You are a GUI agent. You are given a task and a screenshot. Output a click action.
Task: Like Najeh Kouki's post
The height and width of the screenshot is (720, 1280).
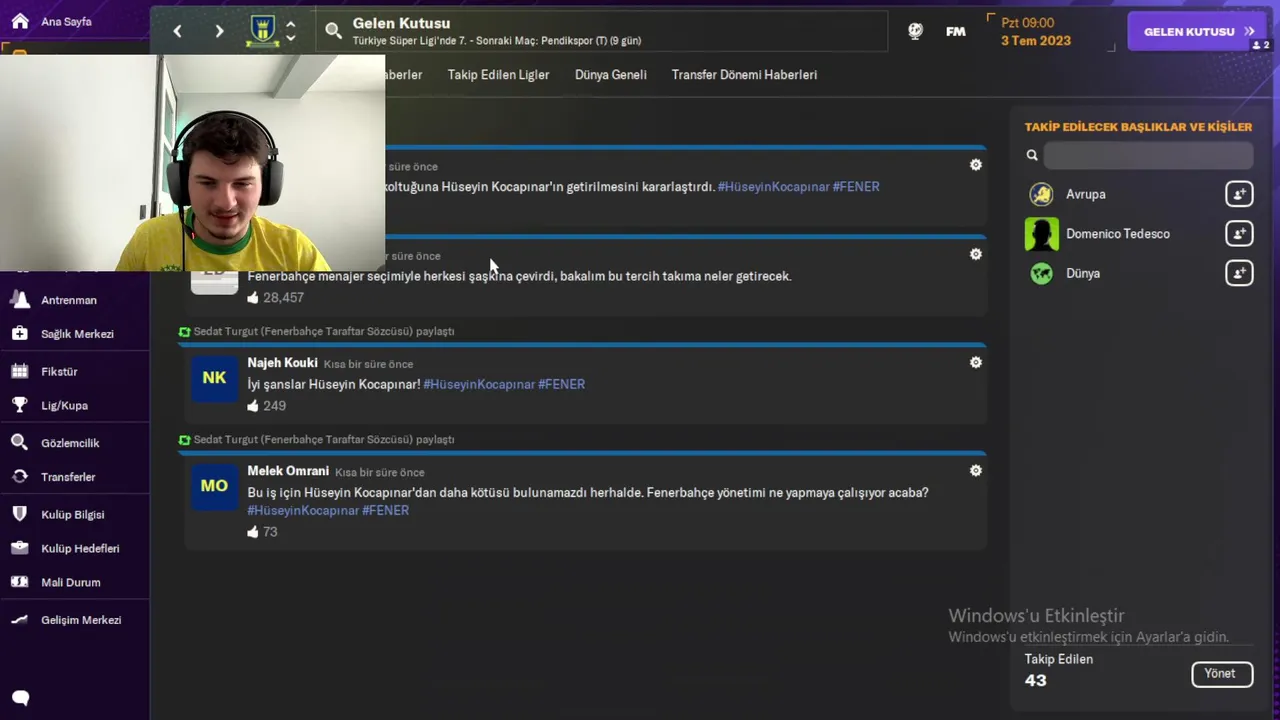(x=252, y=405)
